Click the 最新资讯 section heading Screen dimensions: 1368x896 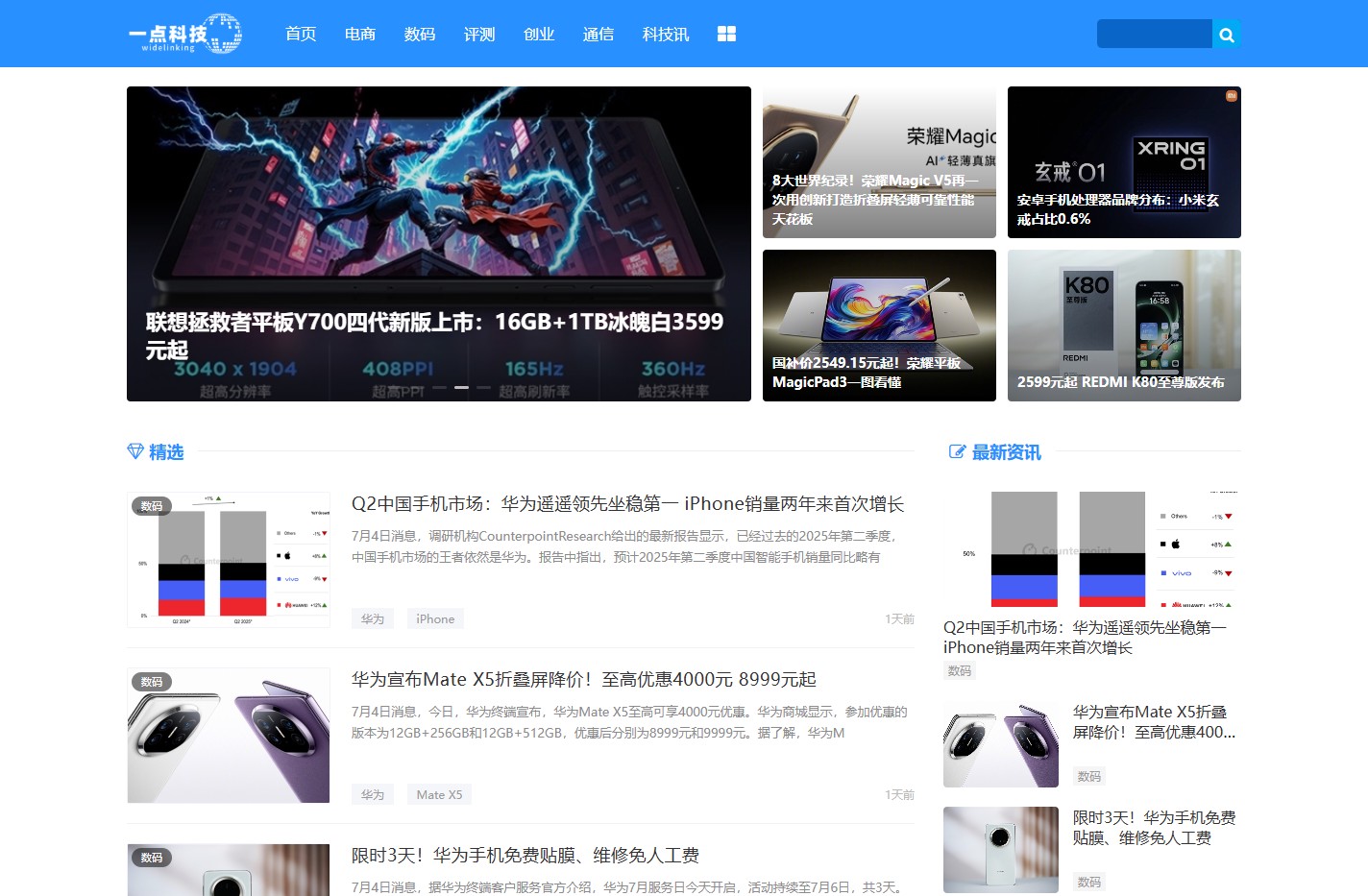coord(1007,452)
